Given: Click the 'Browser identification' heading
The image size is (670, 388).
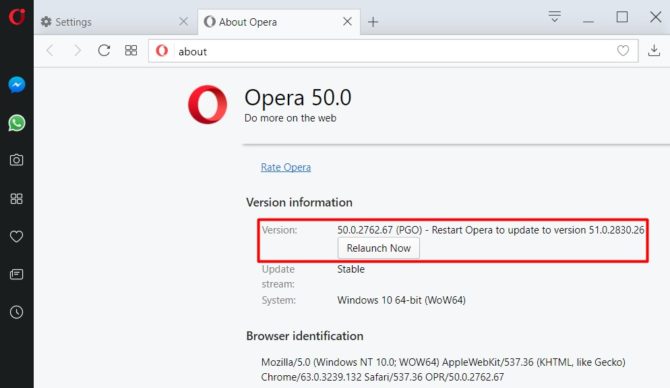Looking at the screenshot, I should tap(305, 336).
